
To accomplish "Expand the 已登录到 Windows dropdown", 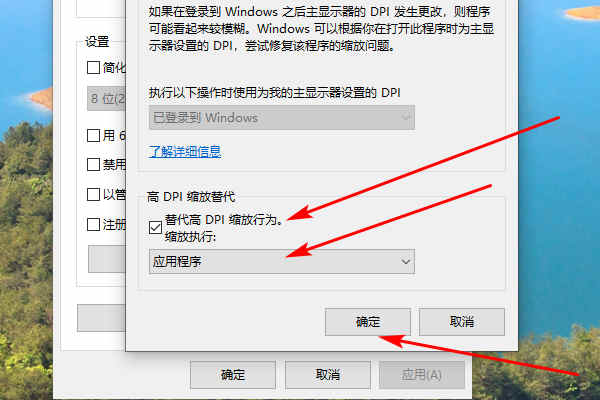I will pyautogui.click(x=282, y=118).
